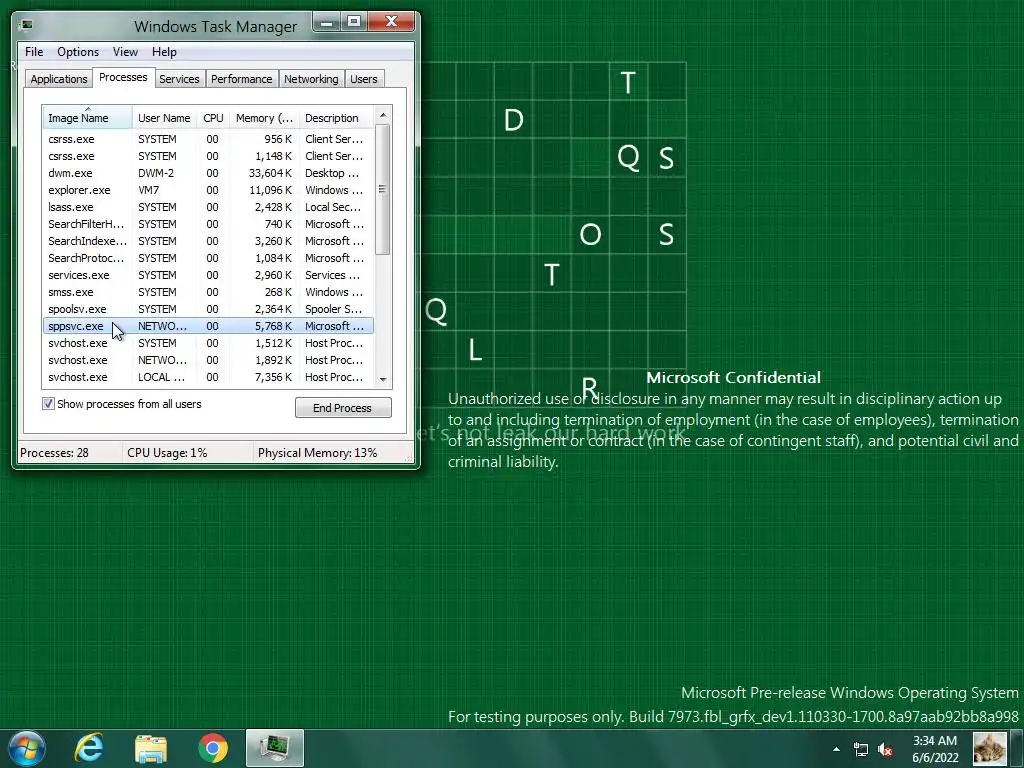
Task: Sort by CPU column header
Action: coord(213,118)
